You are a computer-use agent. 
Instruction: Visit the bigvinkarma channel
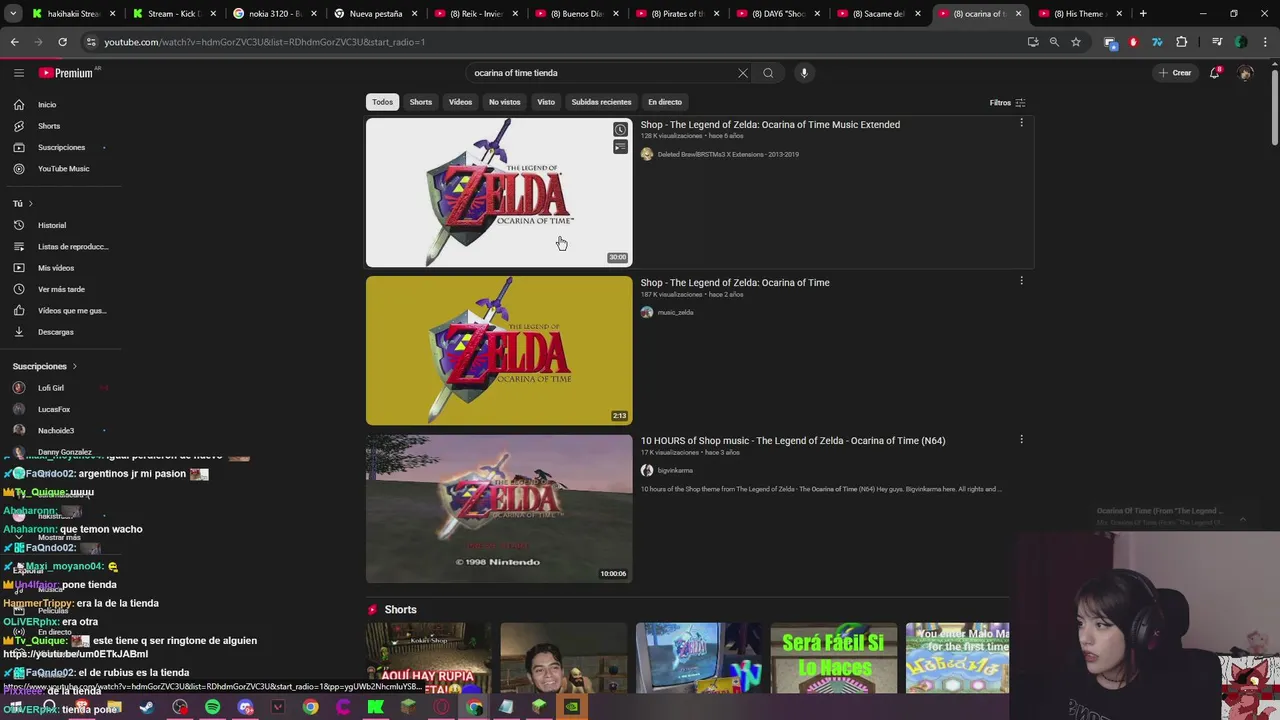coord(675,470)
